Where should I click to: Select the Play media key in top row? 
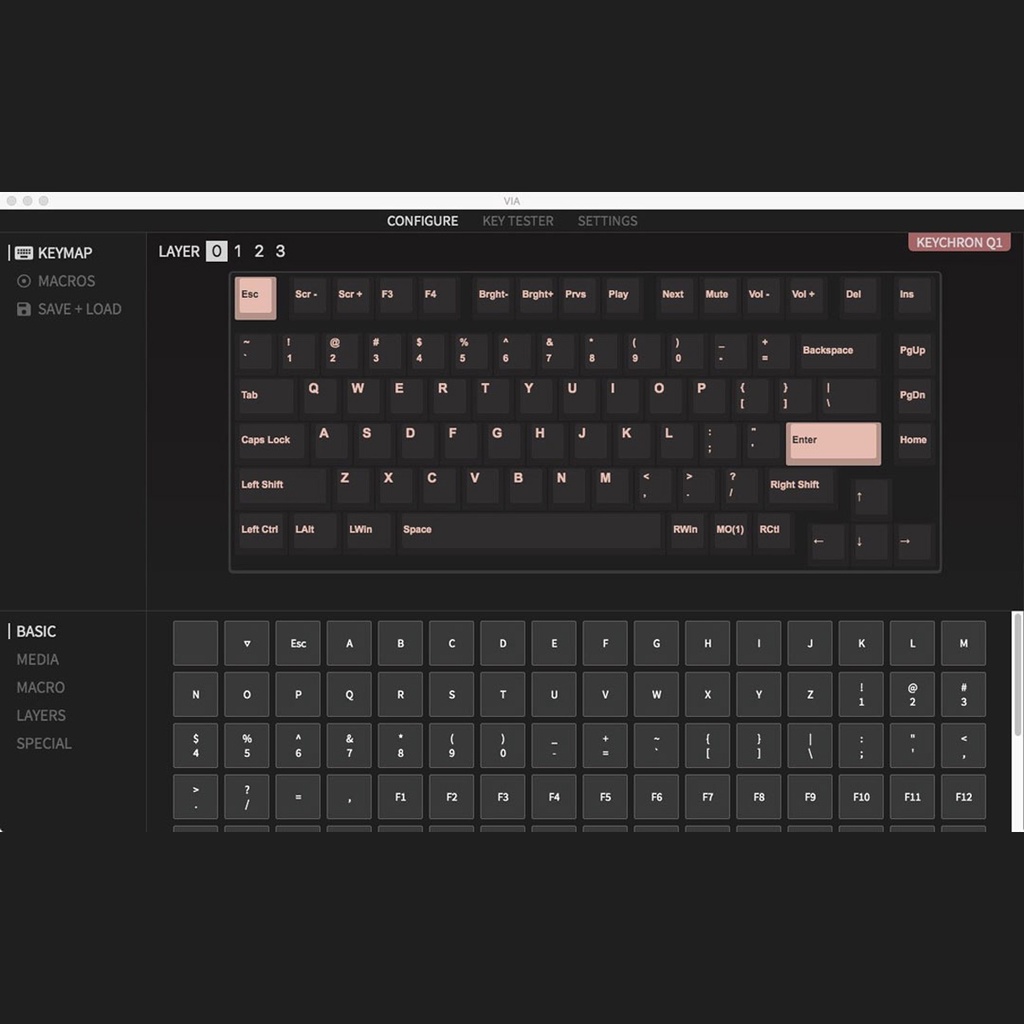[619, 295]
